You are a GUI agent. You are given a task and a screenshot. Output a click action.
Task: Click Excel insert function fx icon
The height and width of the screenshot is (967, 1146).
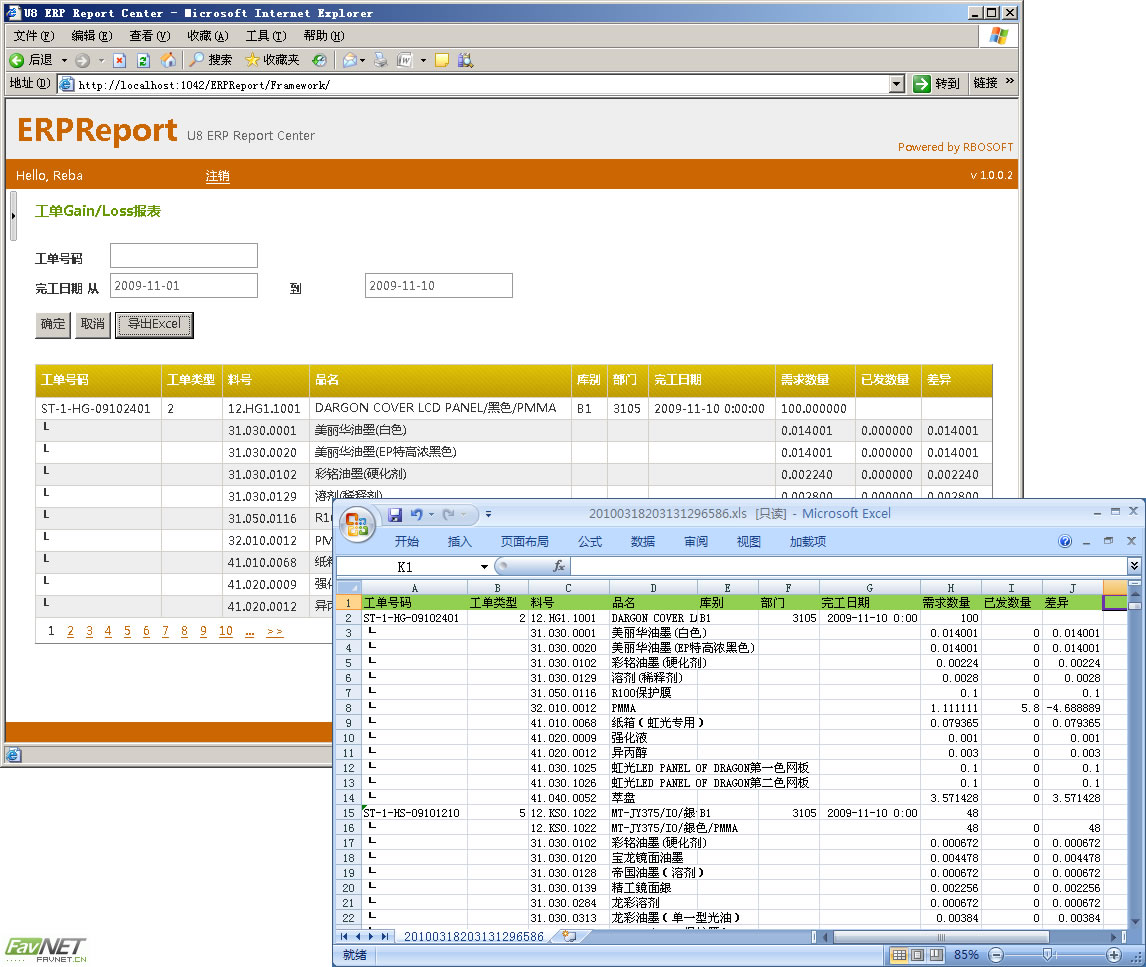coord(559,566)
